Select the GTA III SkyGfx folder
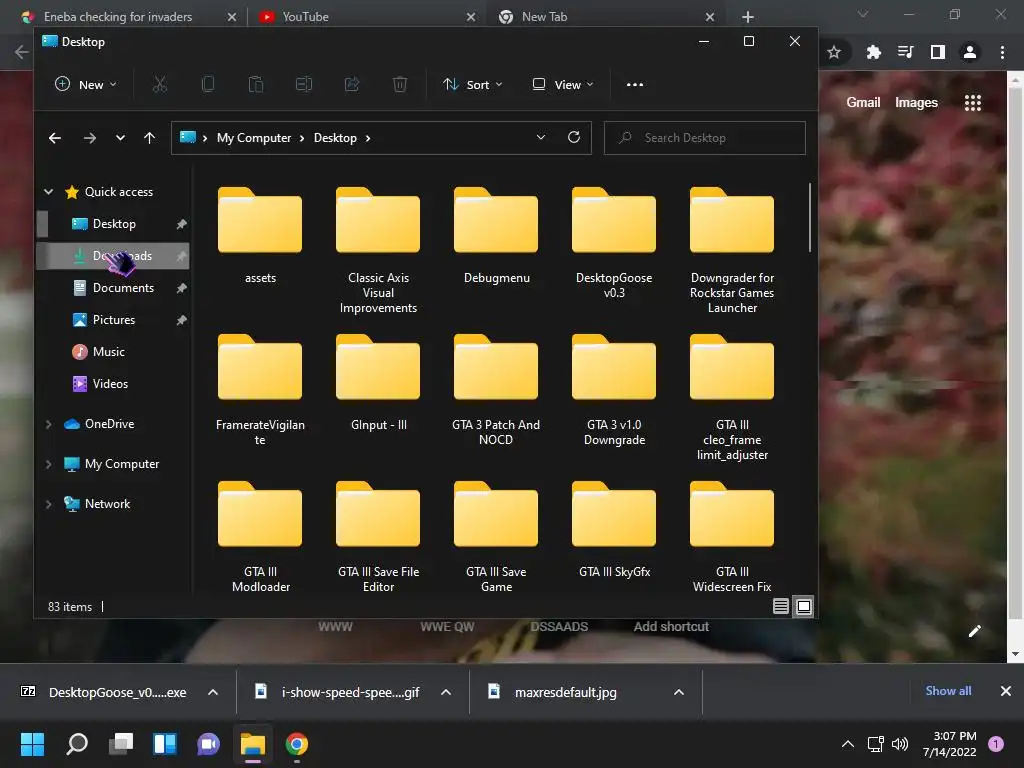 [x=614, y=530]
